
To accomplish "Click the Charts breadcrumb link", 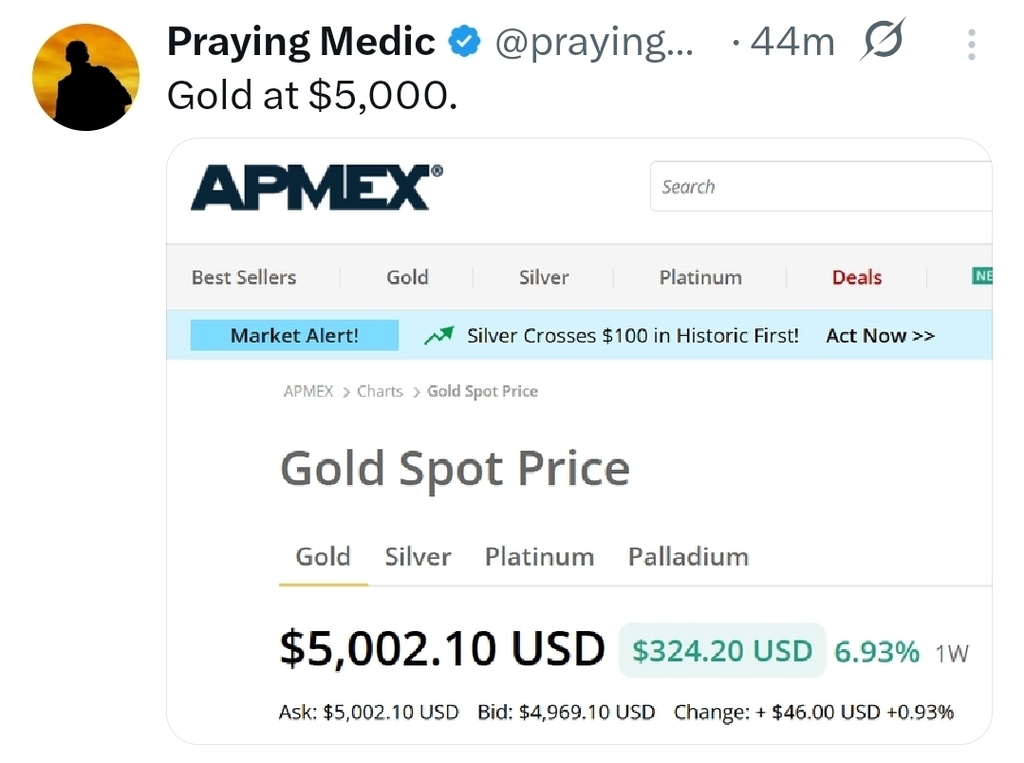I will pyautogui.click(x=380, y=391).
